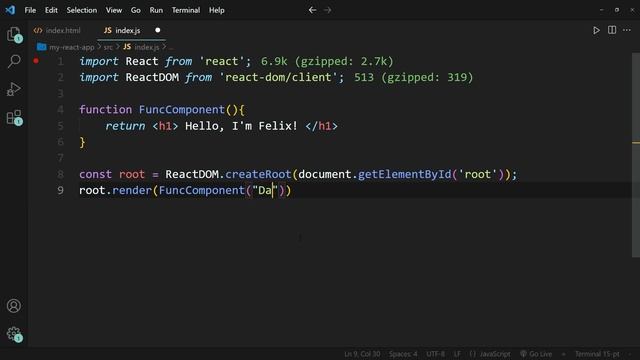This screenshot has width=640, height=360.
Task: Click the 'return' keyword on line 5
Action: click(x=125, y=126)
